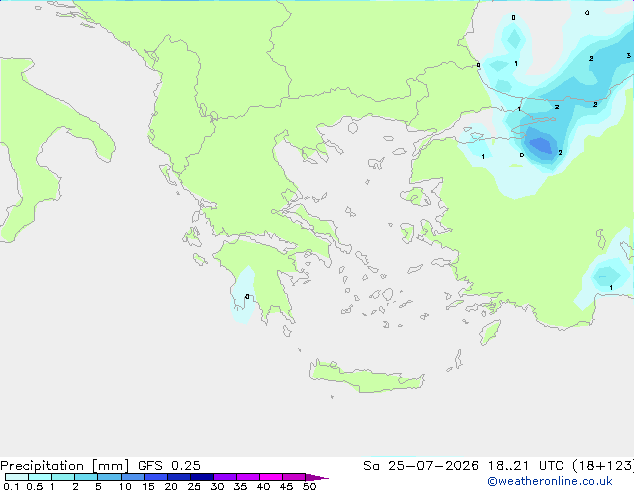Select the palest legend swatch between 0.1 and 0.5

click(17, 477)
